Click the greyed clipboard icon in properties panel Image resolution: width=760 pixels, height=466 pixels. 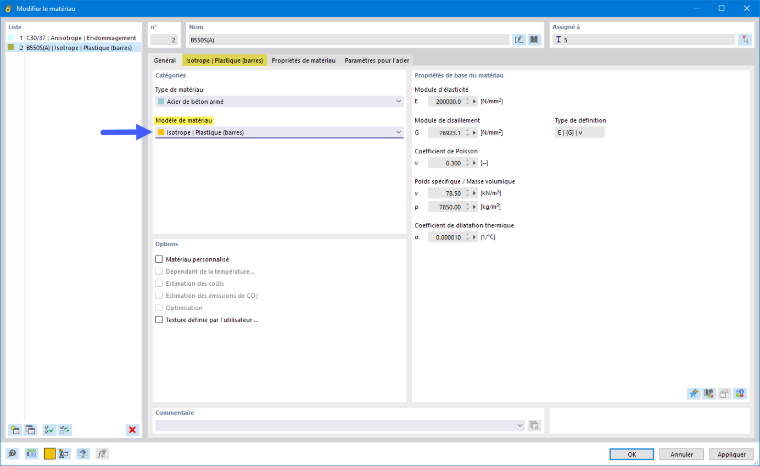[x=724, y=393]
